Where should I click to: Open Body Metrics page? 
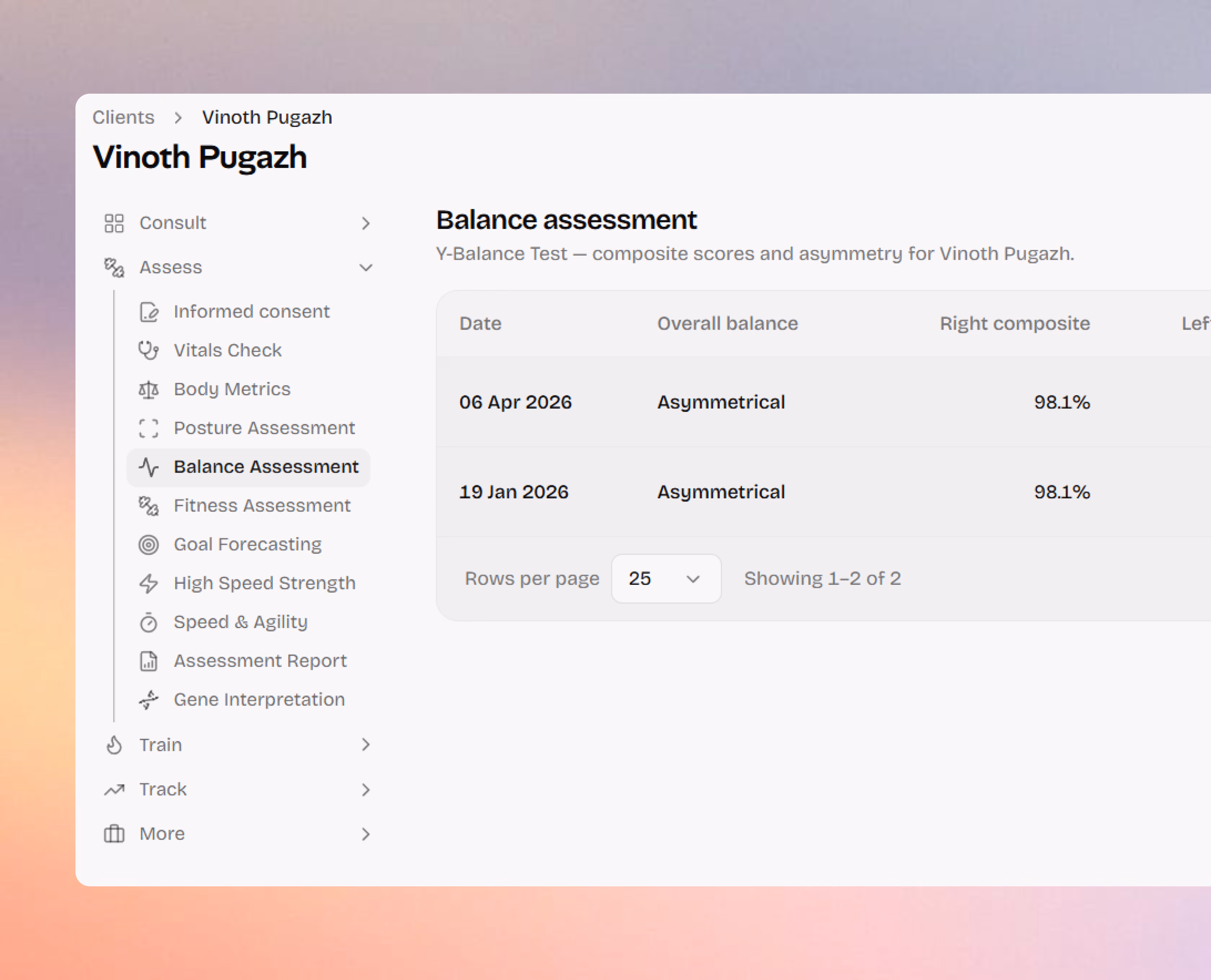click(248, 389)
